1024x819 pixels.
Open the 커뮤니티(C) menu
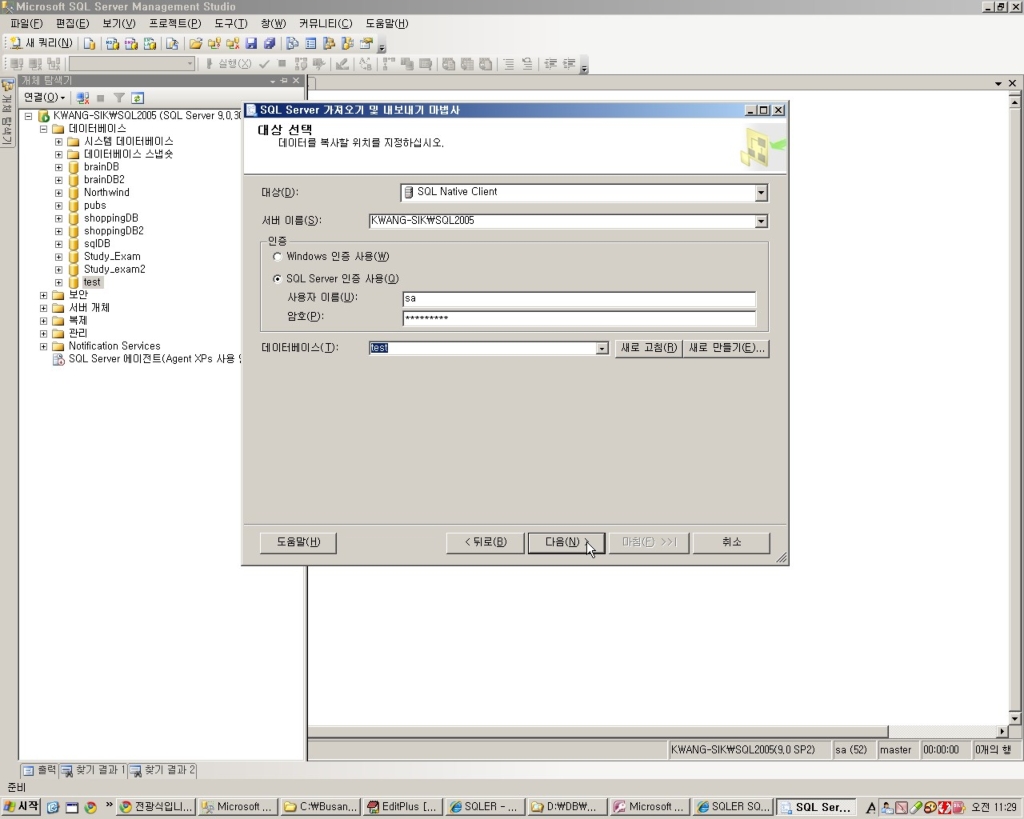(x=325, y=24)
